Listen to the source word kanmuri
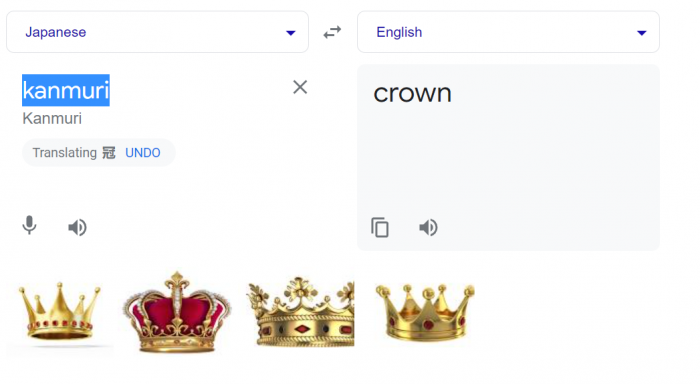This screenshot has width=700, height=384. (x=77, y=227)
